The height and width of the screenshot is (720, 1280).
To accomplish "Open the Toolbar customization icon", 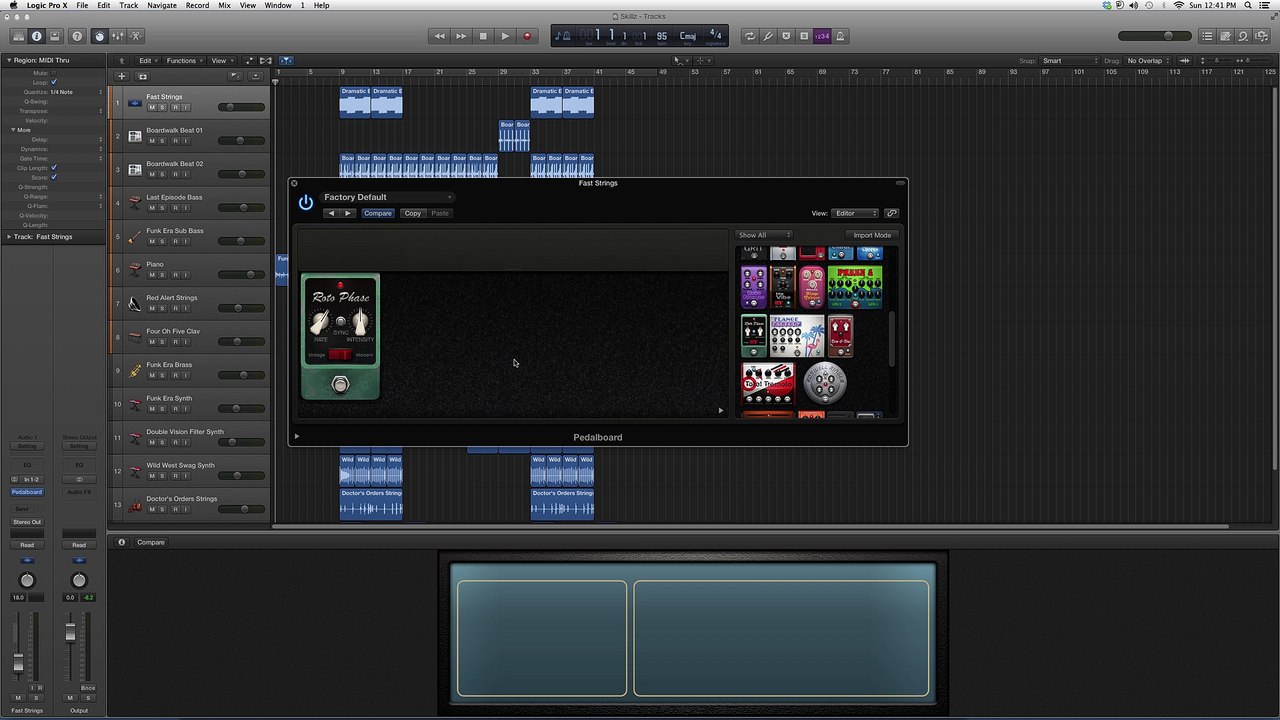I will coord(55,36).
